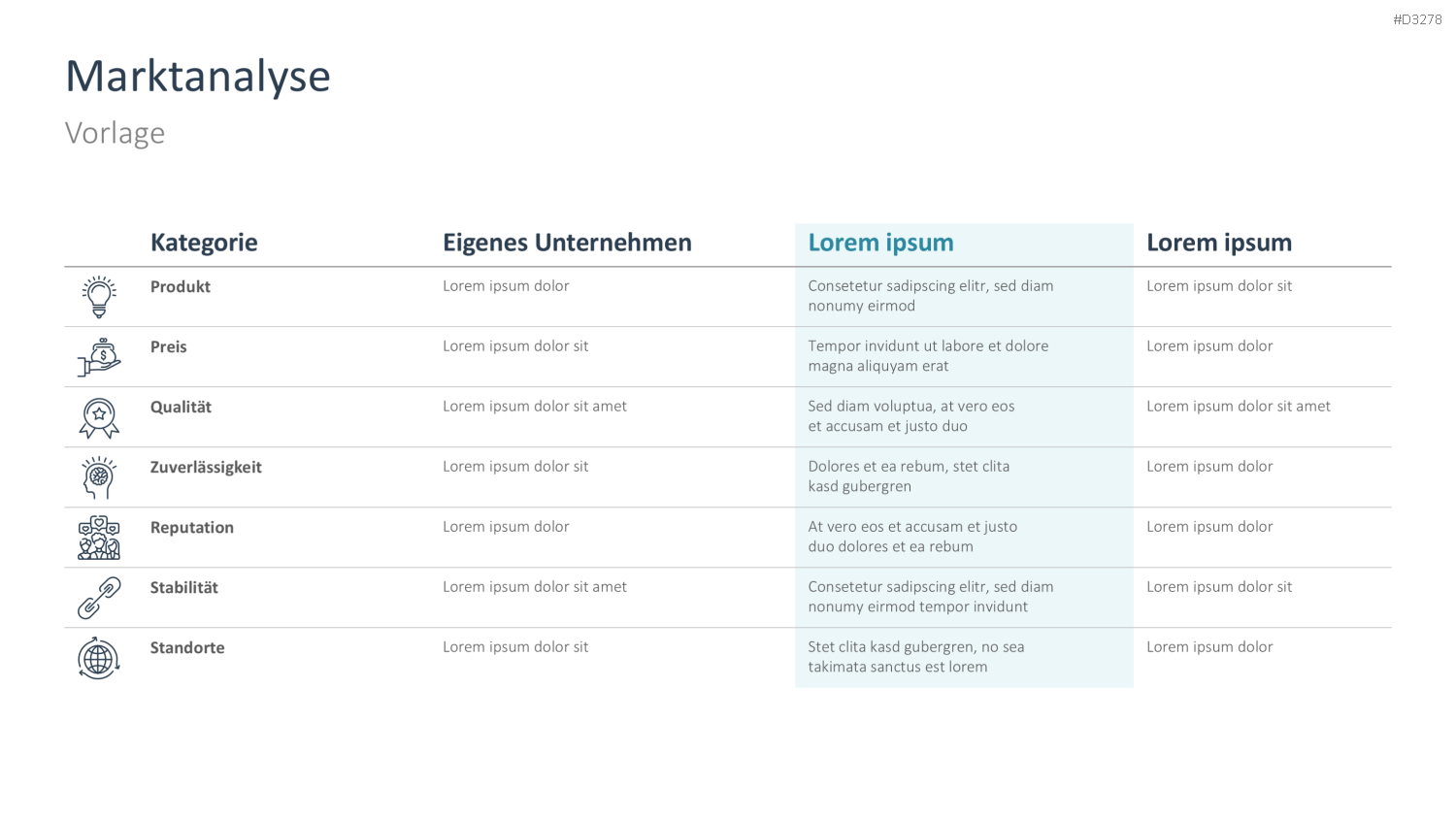This screenshot has height=819, width=1456.
Task: Select the Marktanalyse slide title
Action: [x=198, y=77]
